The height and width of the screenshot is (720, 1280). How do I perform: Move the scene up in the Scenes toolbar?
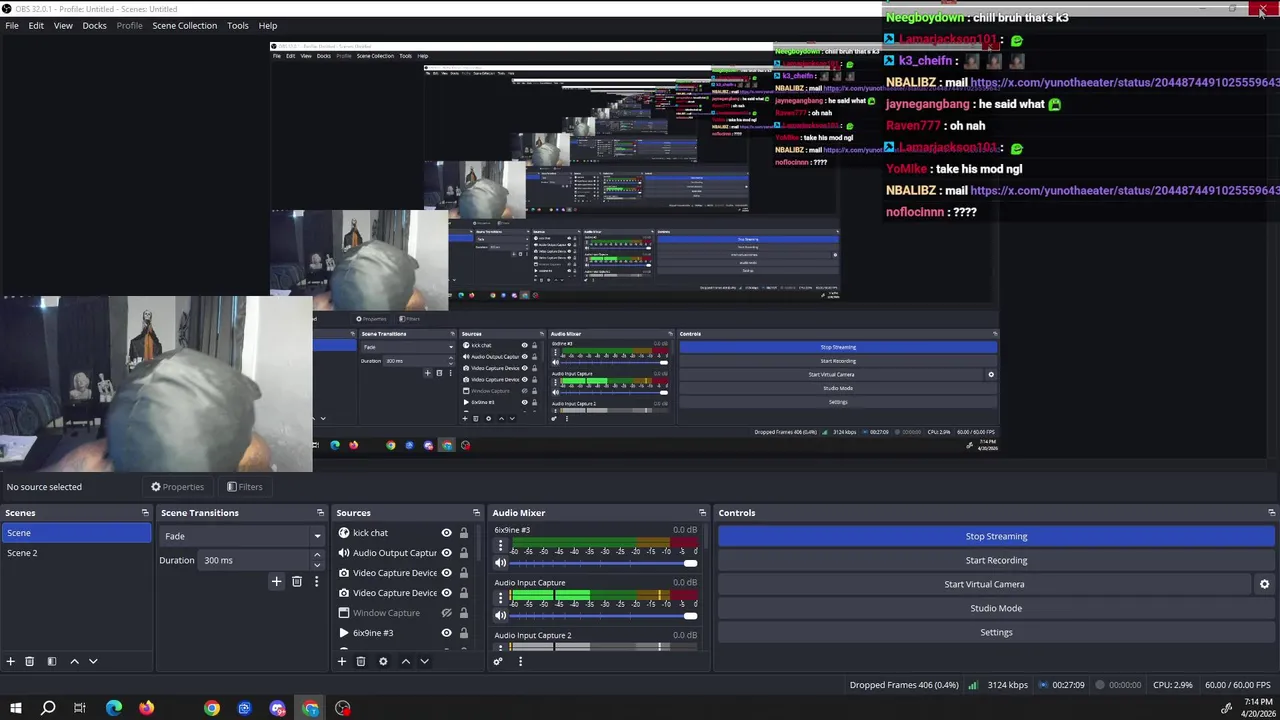pyautogui.click(x=74, y=661)
